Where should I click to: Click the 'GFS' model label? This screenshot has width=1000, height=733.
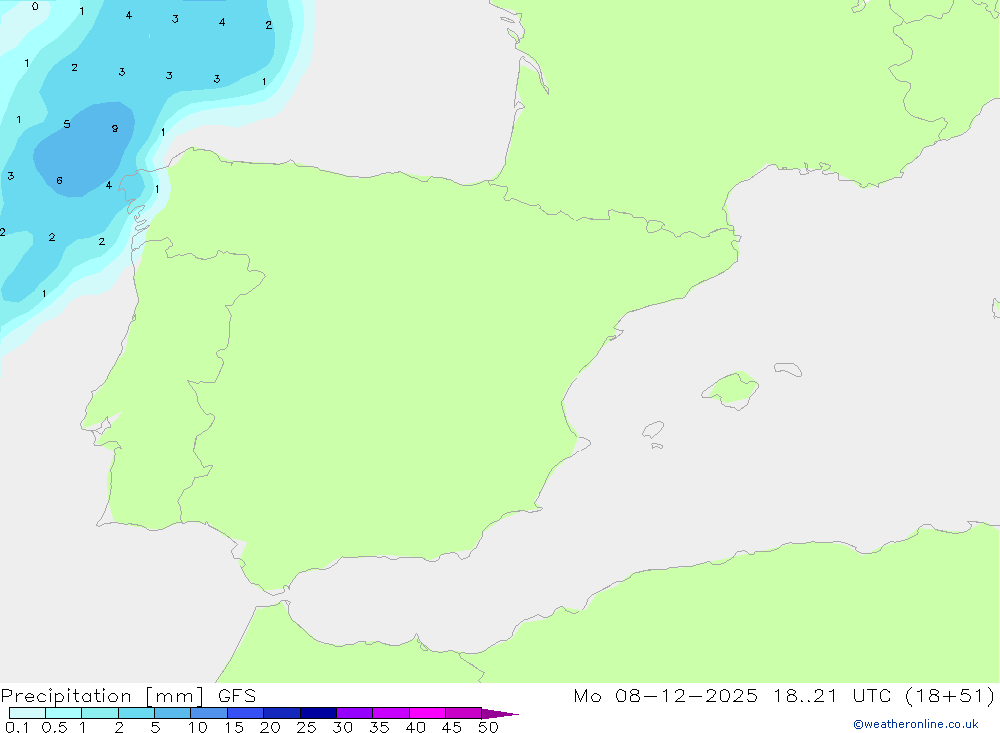pos(237,696)
